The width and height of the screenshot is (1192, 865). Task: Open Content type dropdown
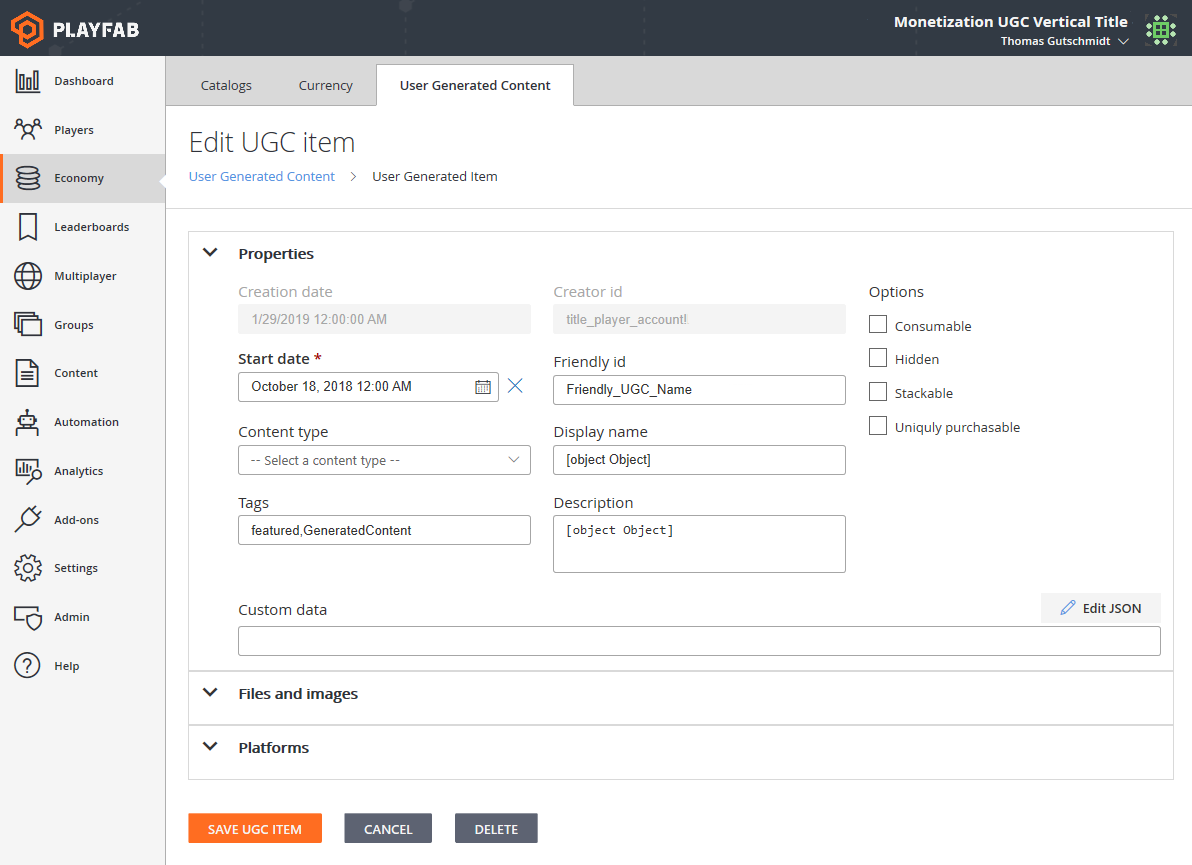pos(384,460)
